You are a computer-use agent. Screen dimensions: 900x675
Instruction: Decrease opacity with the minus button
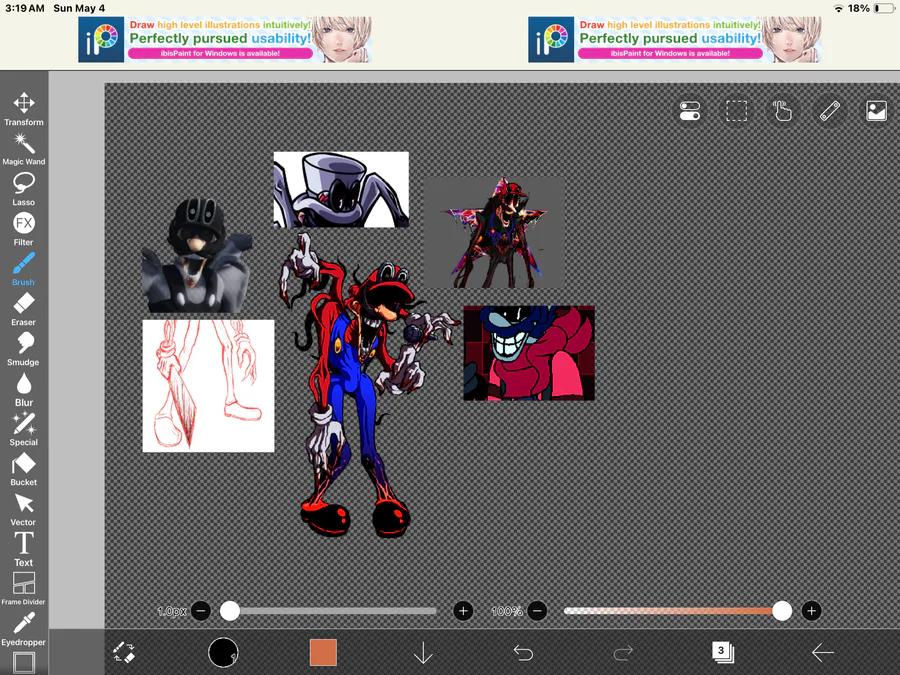[x=537, y=611]
